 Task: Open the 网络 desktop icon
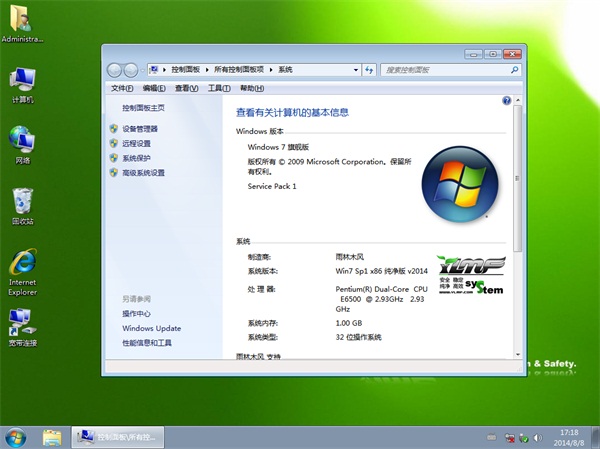pos(22,145)
